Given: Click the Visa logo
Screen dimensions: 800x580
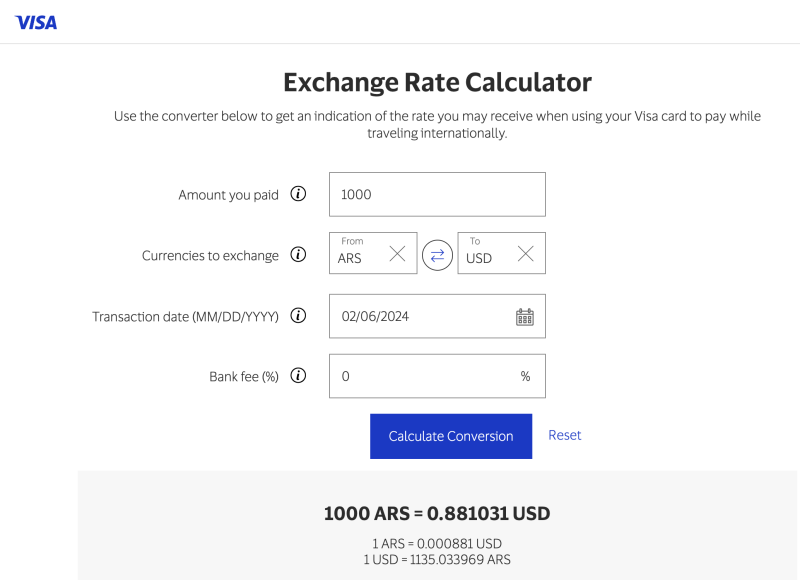Looking at the screenshot, I should pyautogui.click(x=36, y=22).
